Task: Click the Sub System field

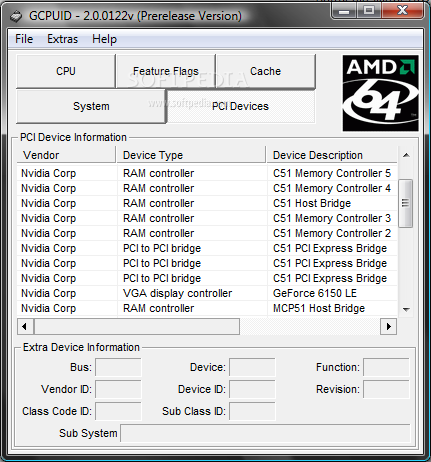Action: pos(265,433)
